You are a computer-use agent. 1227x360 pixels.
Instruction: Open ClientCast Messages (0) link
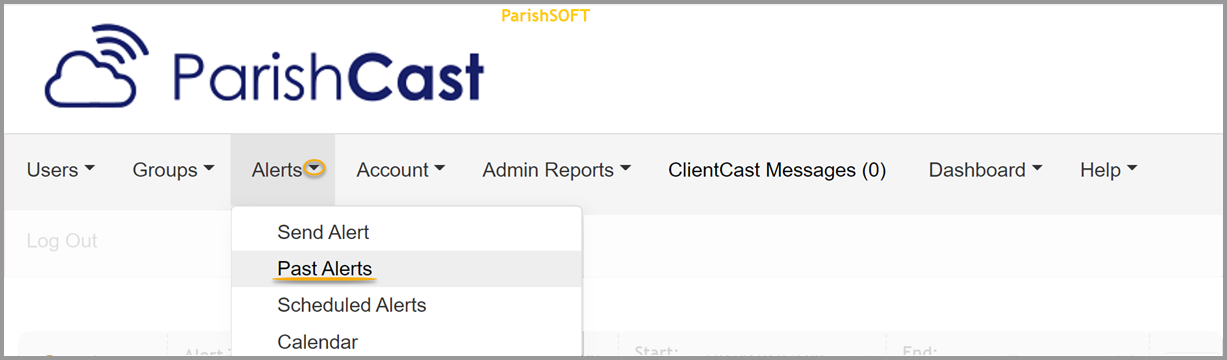point(777,170)
